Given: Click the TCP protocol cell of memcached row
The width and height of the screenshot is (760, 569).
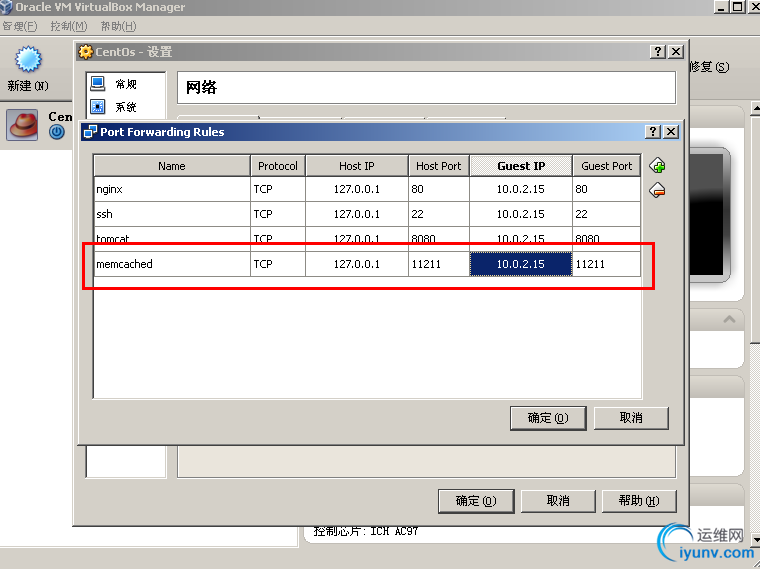Looking at the screenshot, I should [x=278, y=264].
